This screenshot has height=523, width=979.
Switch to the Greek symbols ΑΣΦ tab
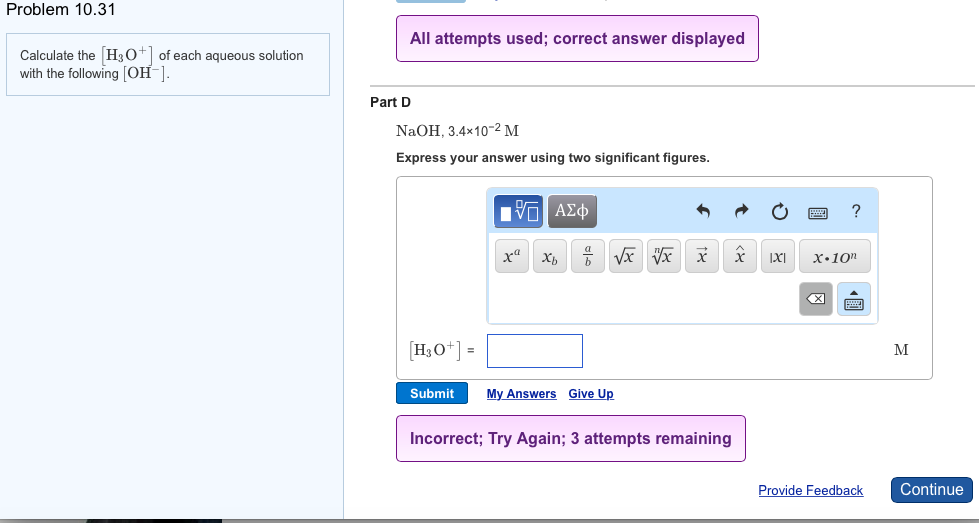pyautogui.click(x=573, y=211)
